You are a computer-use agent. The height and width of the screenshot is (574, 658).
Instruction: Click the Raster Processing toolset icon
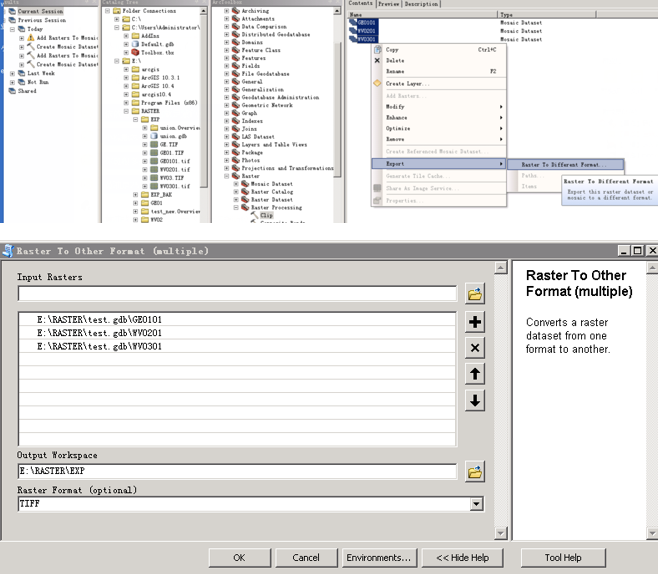pos(245,208)
